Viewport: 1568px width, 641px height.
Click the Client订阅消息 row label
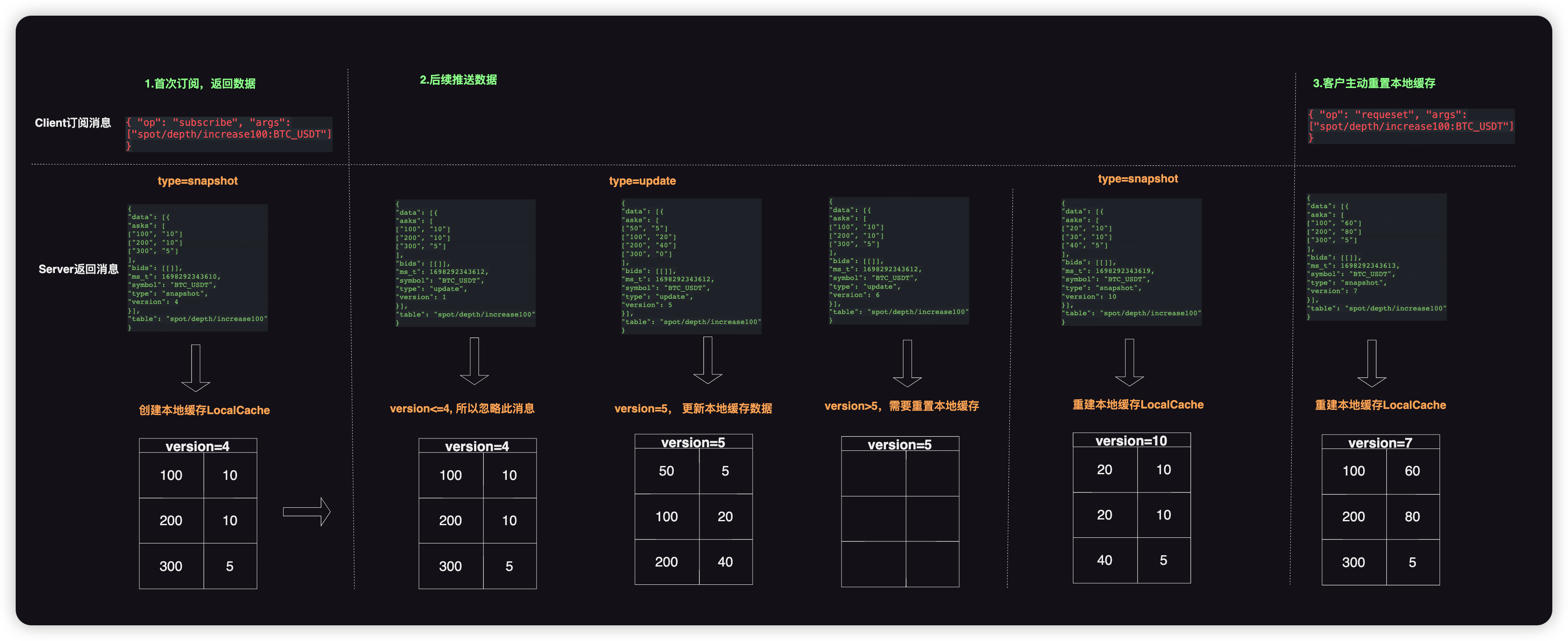pyautogui.click(x=72, y=123)
